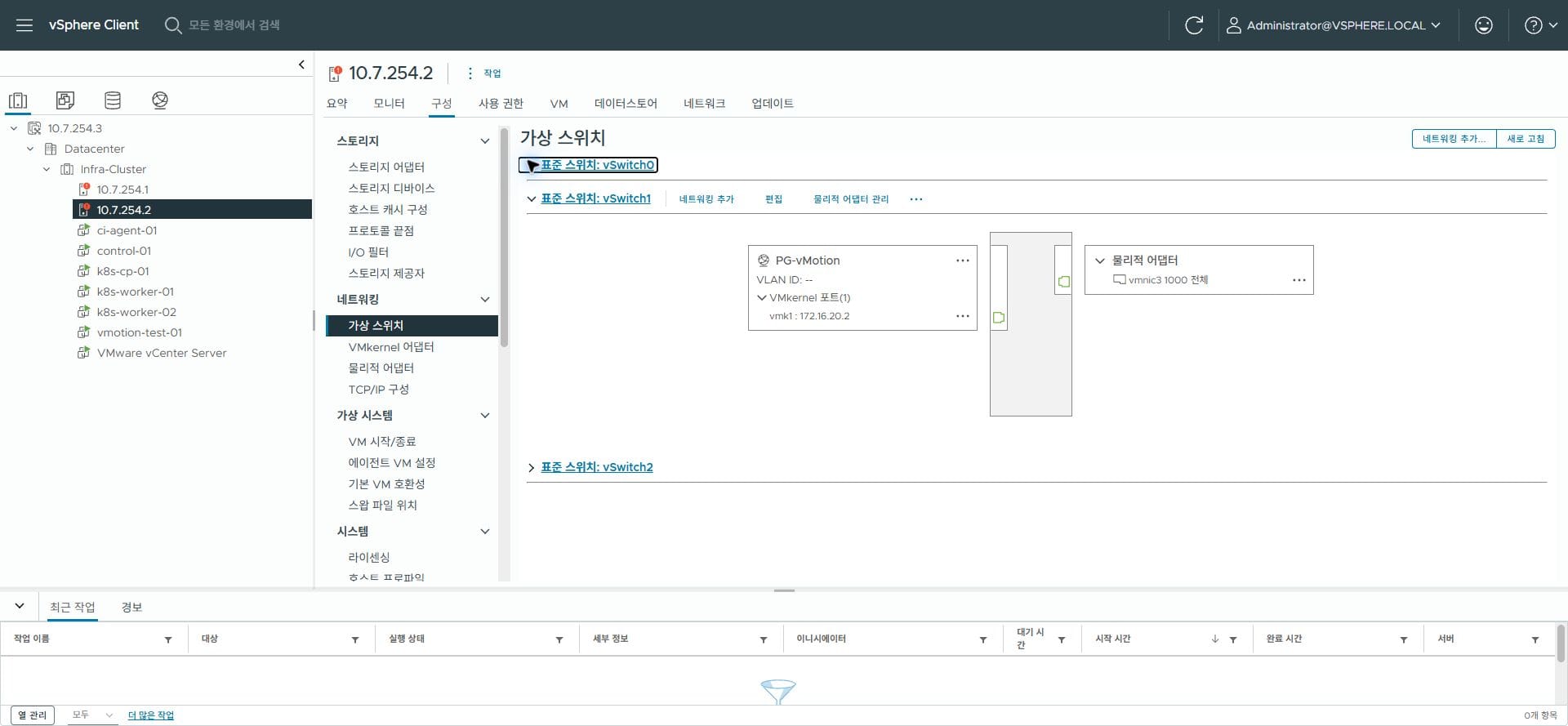
Task: Collapse the left navigation pane
Action: [301, 65]
